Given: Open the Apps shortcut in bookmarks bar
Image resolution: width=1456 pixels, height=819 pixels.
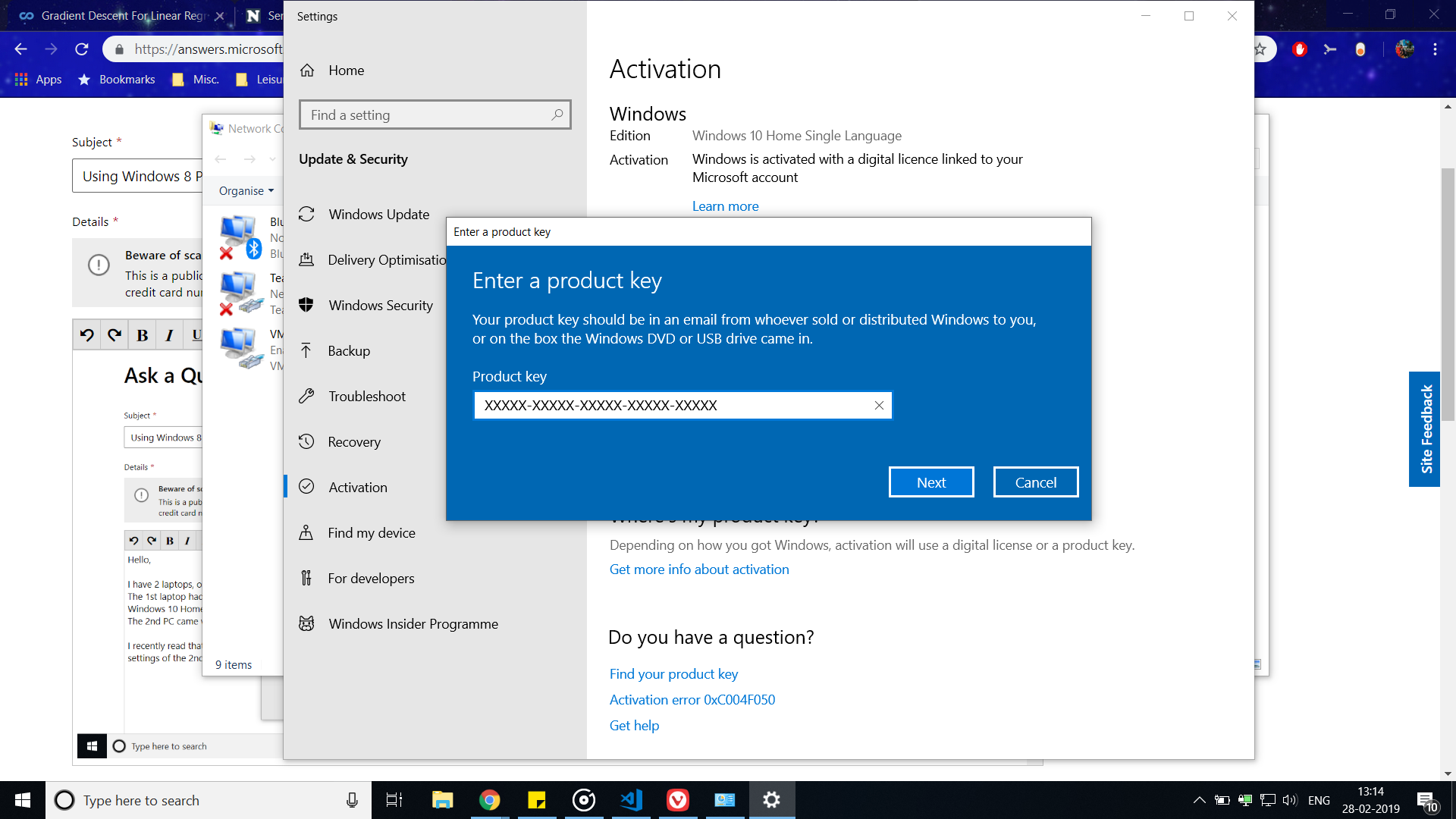Looking at the screenshot, I should (39, 80).
